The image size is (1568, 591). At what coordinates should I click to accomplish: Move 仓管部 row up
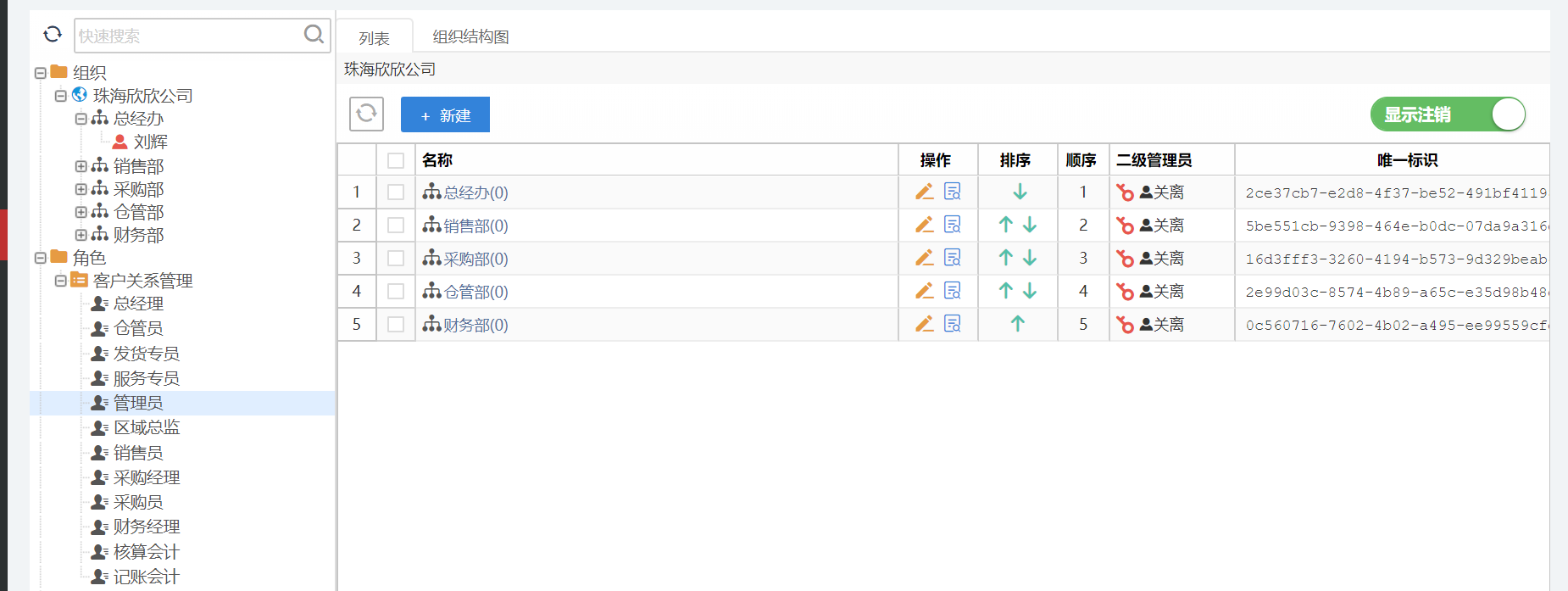pos(1006,291)
